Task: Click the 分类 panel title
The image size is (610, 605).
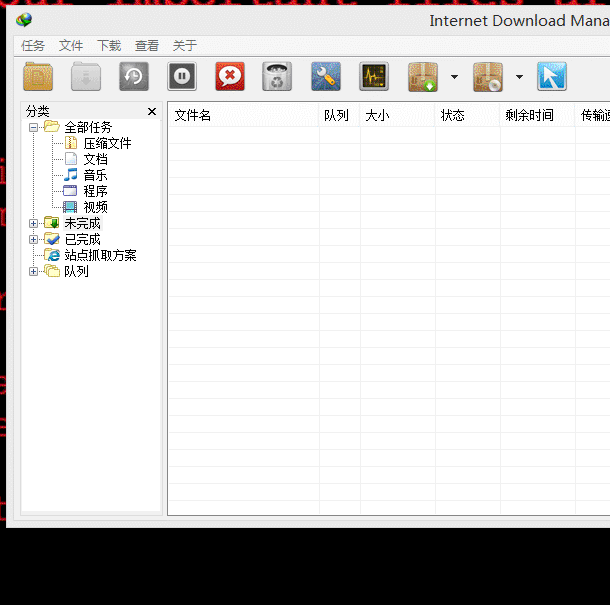Action: click(38, 112)
